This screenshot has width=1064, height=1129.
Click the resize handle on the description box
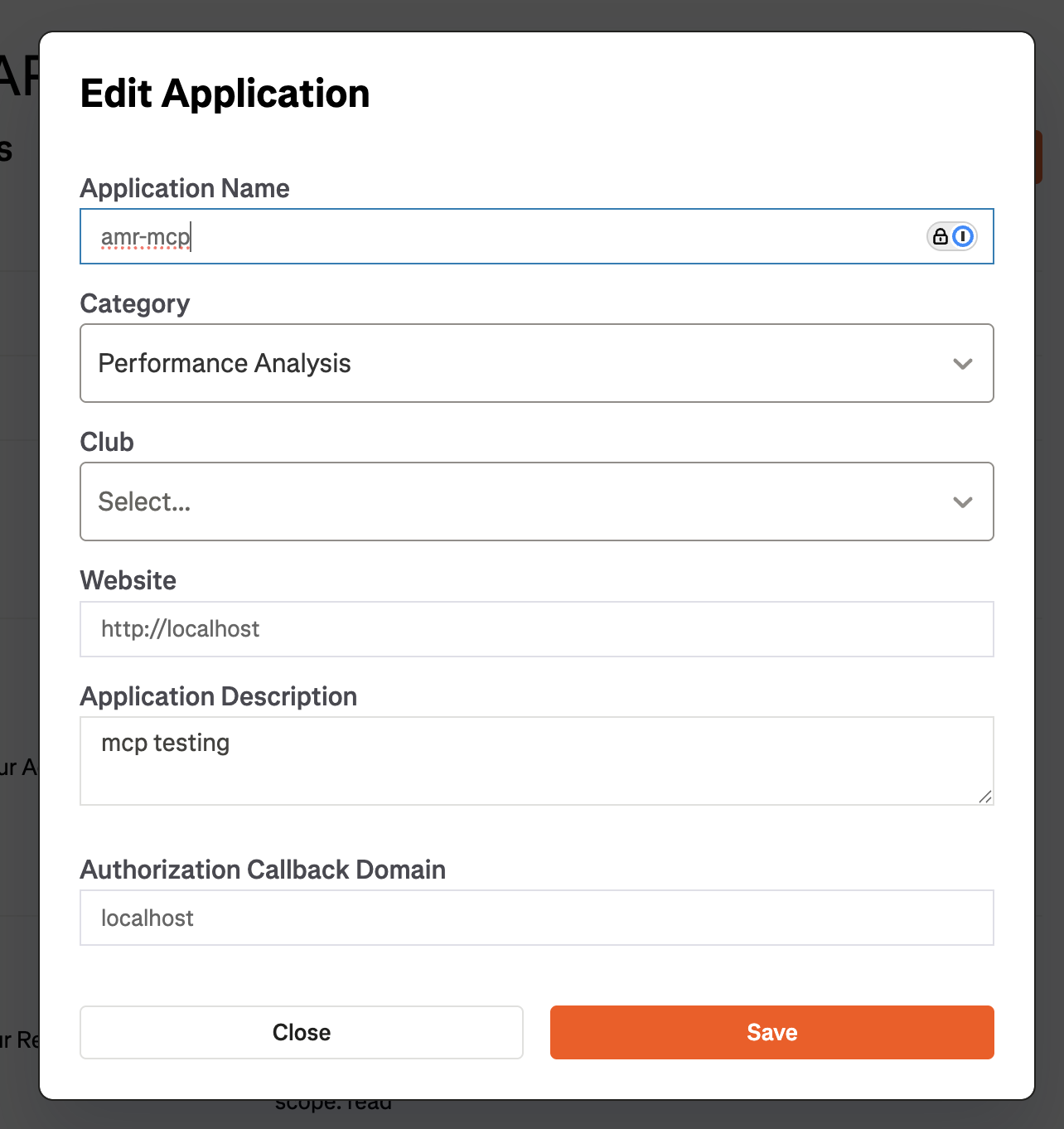[x=984, y=797]
